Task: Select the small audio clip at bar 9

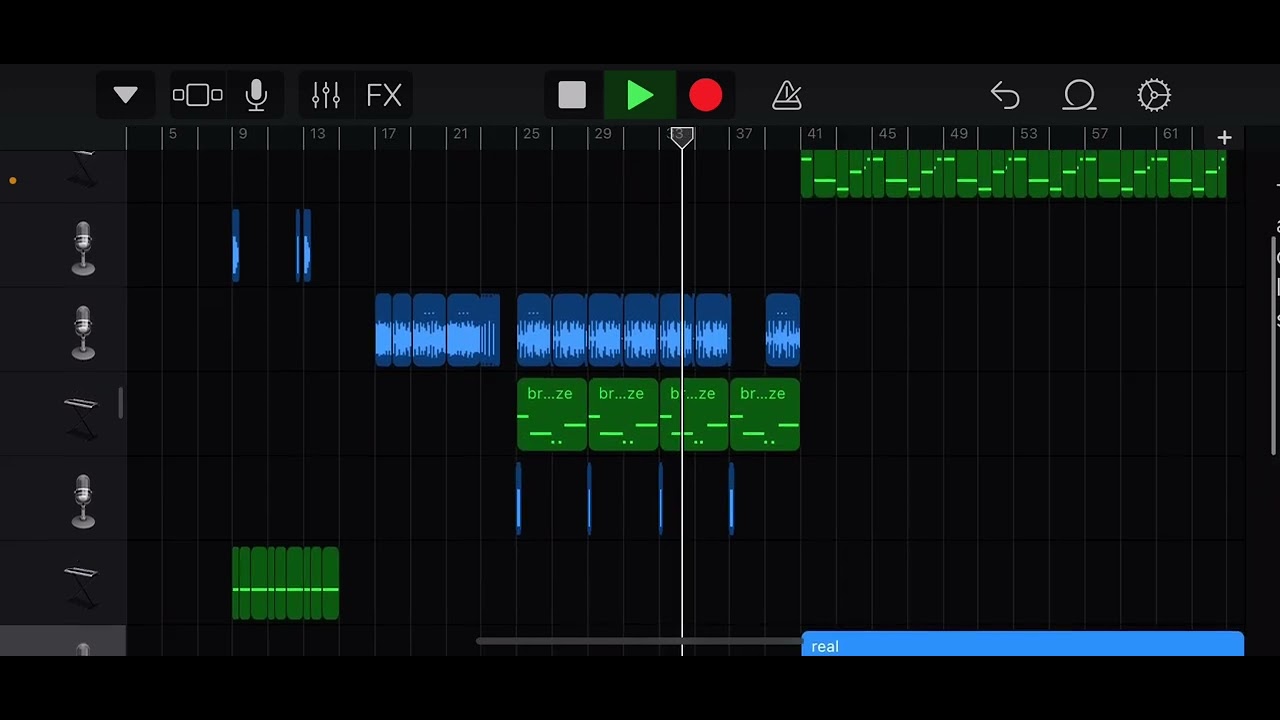Action: point(236,245)
